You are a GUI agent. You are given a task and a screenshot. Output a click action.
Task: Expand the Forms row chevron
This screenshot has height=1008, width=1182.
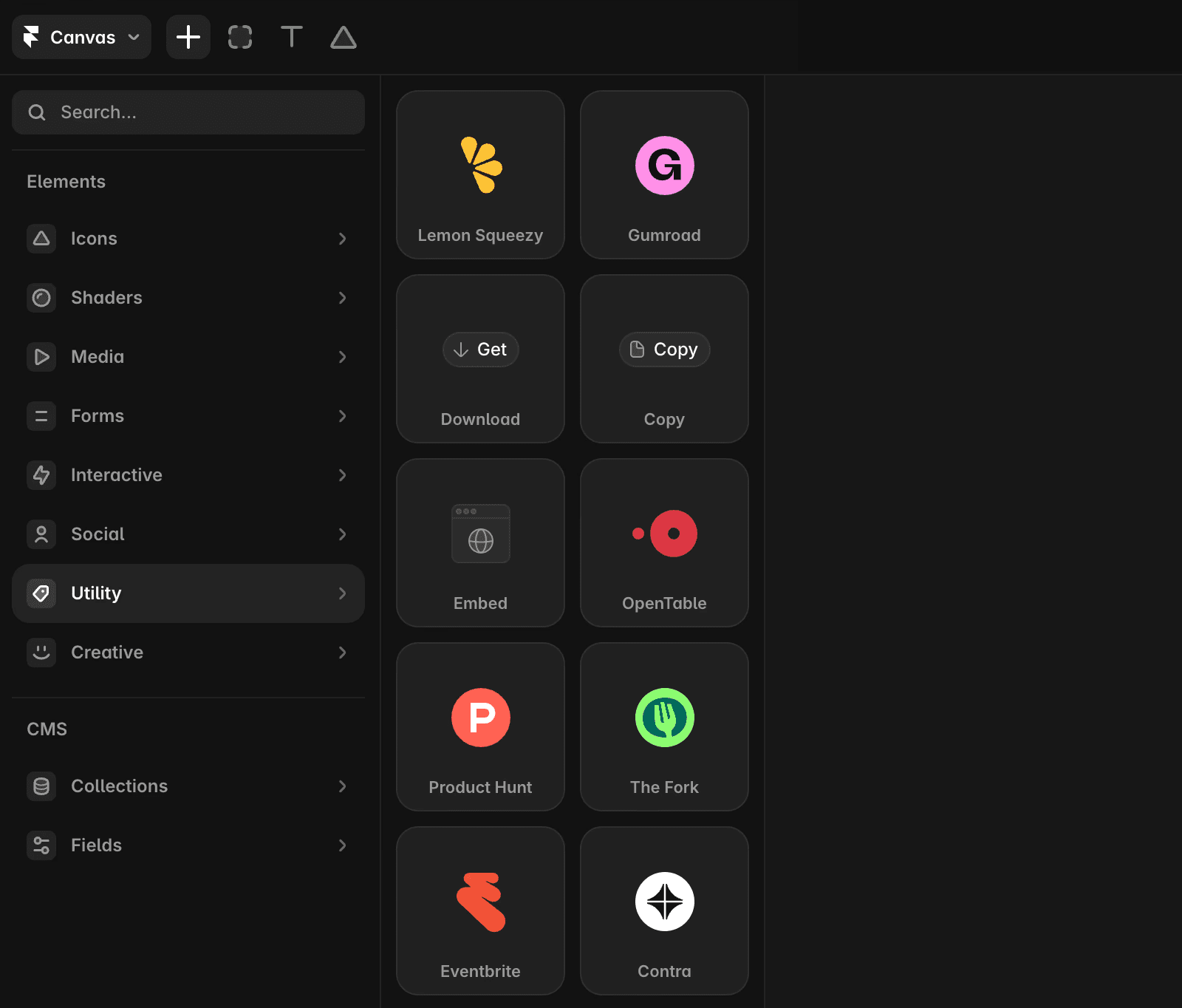(x=342, y=416)
